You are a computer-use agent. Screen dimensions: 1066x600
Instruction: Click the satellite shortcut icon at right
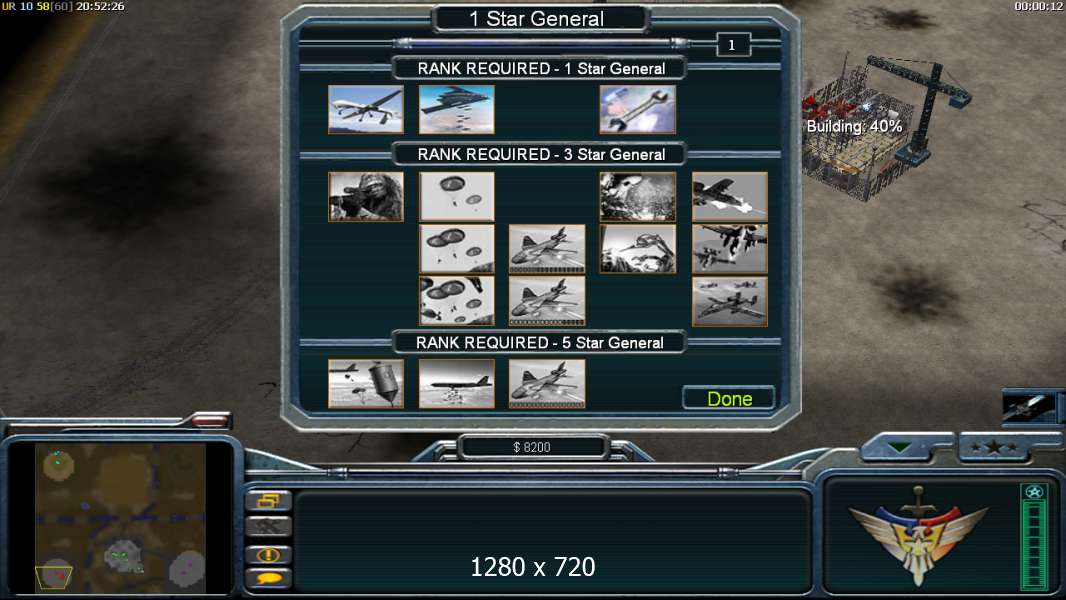point(1029,407)
